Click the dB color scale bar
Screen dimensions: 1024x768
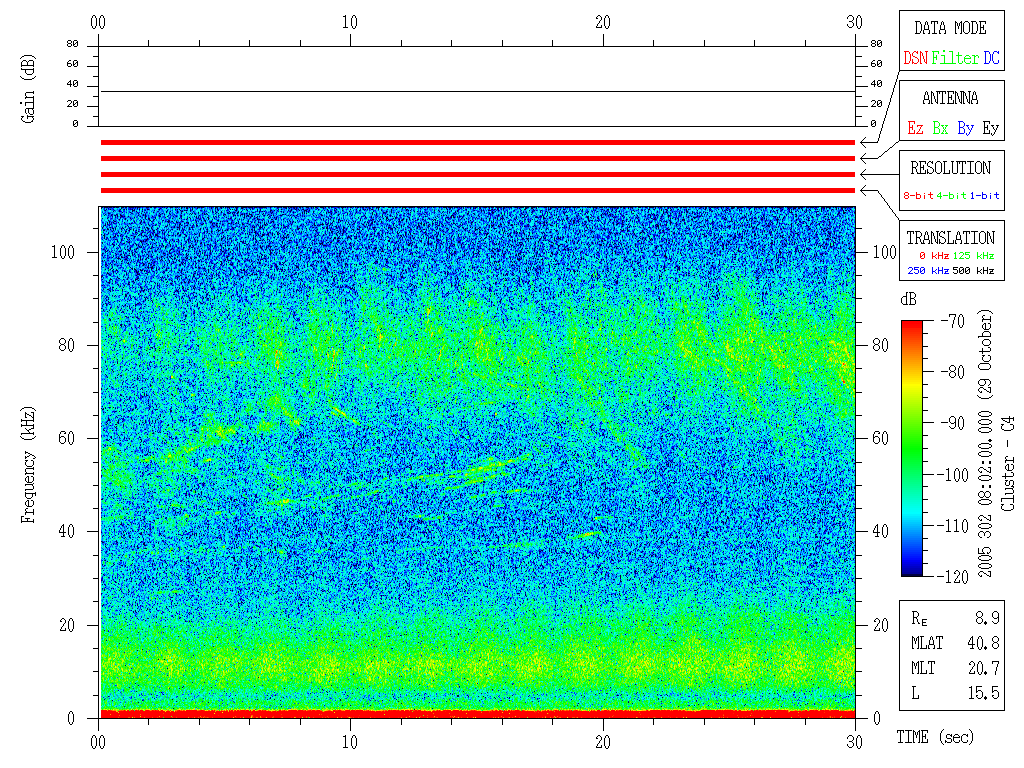tap(912, 448)
